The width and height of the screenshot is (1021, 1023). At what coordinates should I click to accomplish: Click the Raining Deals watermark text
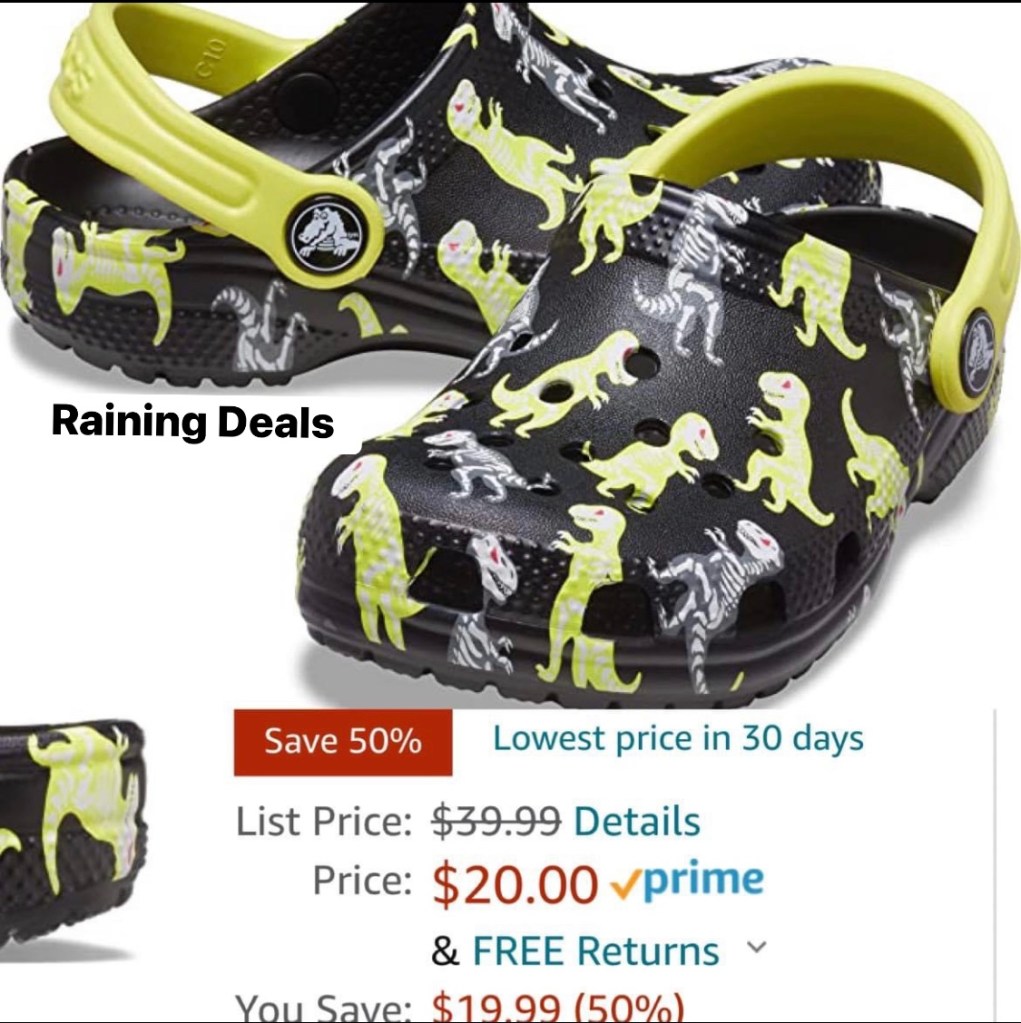coord(192,421)
